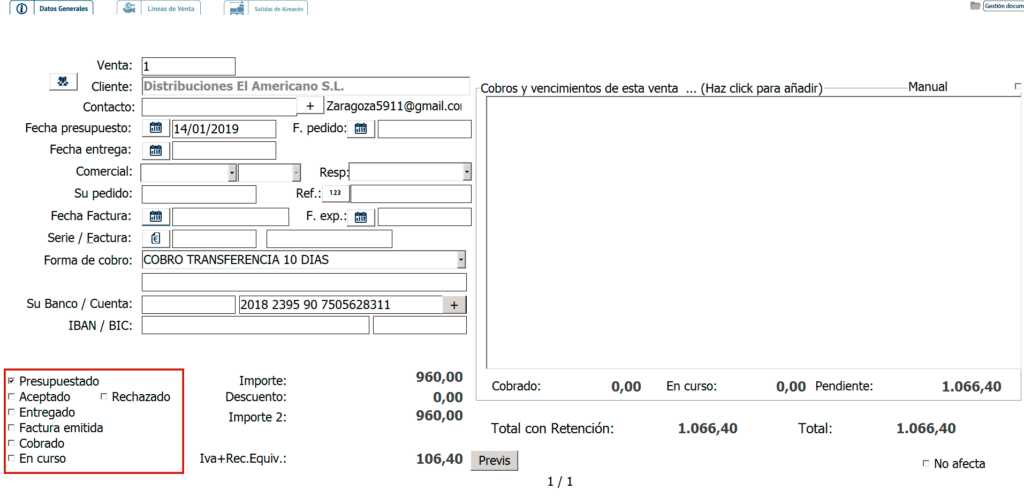Screen dimensions: 1024x497
Task: Click the client search icon beside Cliente
Action: point(63,82)
